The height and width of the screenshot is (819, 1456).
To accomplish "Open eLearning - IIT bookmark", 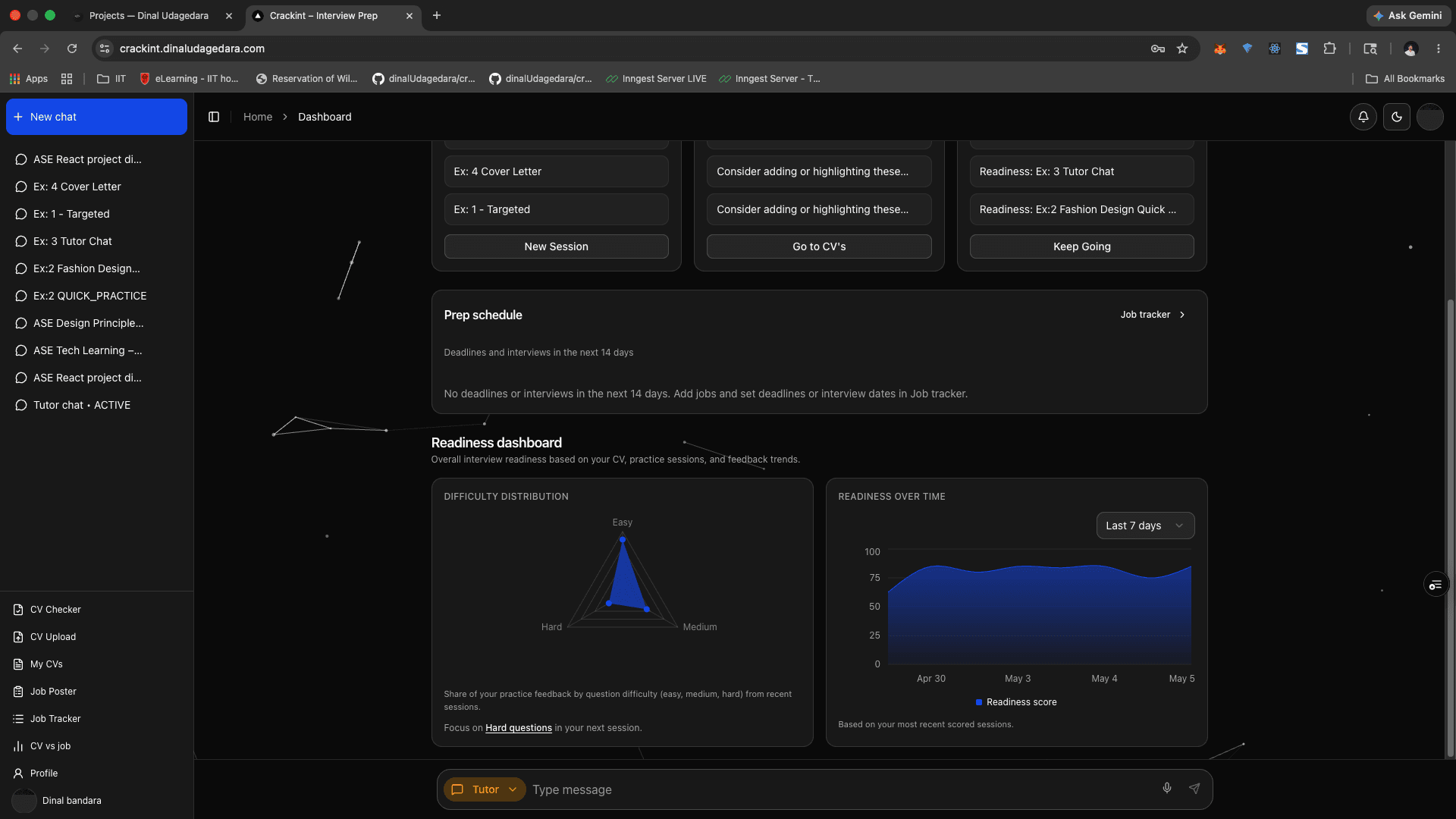I will [189, 79].
